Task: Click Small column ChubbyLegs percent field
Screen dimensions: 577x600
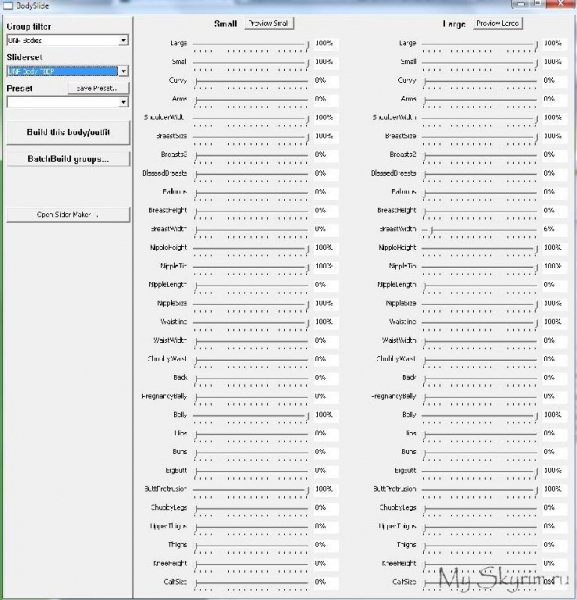Action: click(x=326, y=508)
